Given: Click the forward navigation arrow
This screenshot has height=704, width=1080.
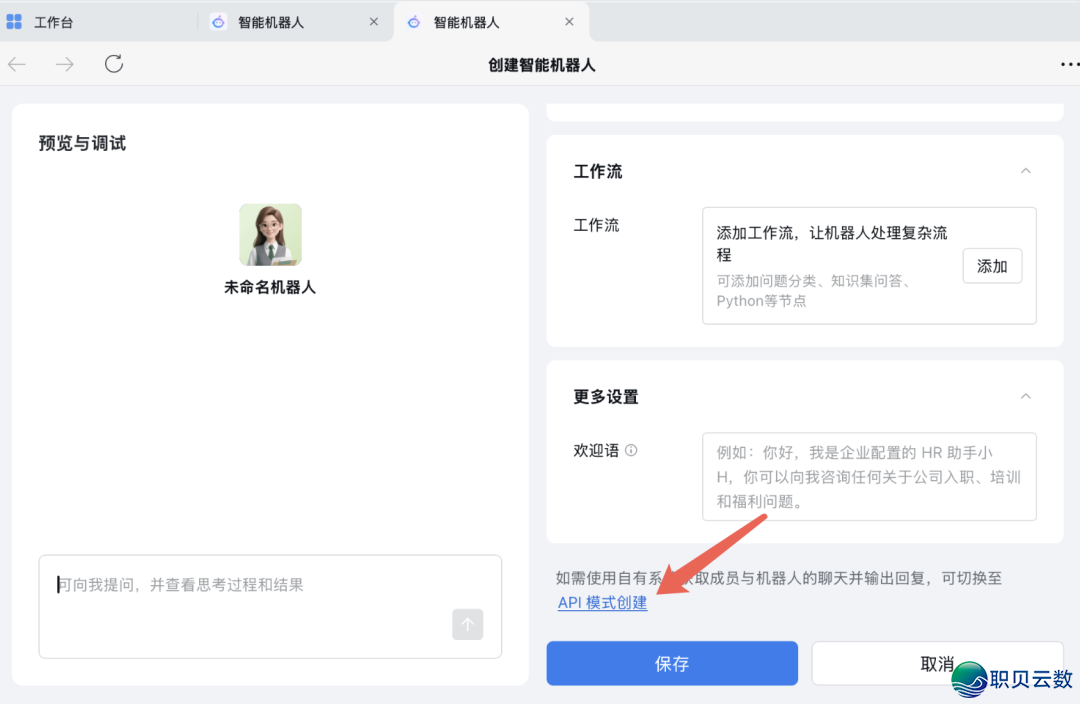Looking at the screenshot, I should coord(64,63).
